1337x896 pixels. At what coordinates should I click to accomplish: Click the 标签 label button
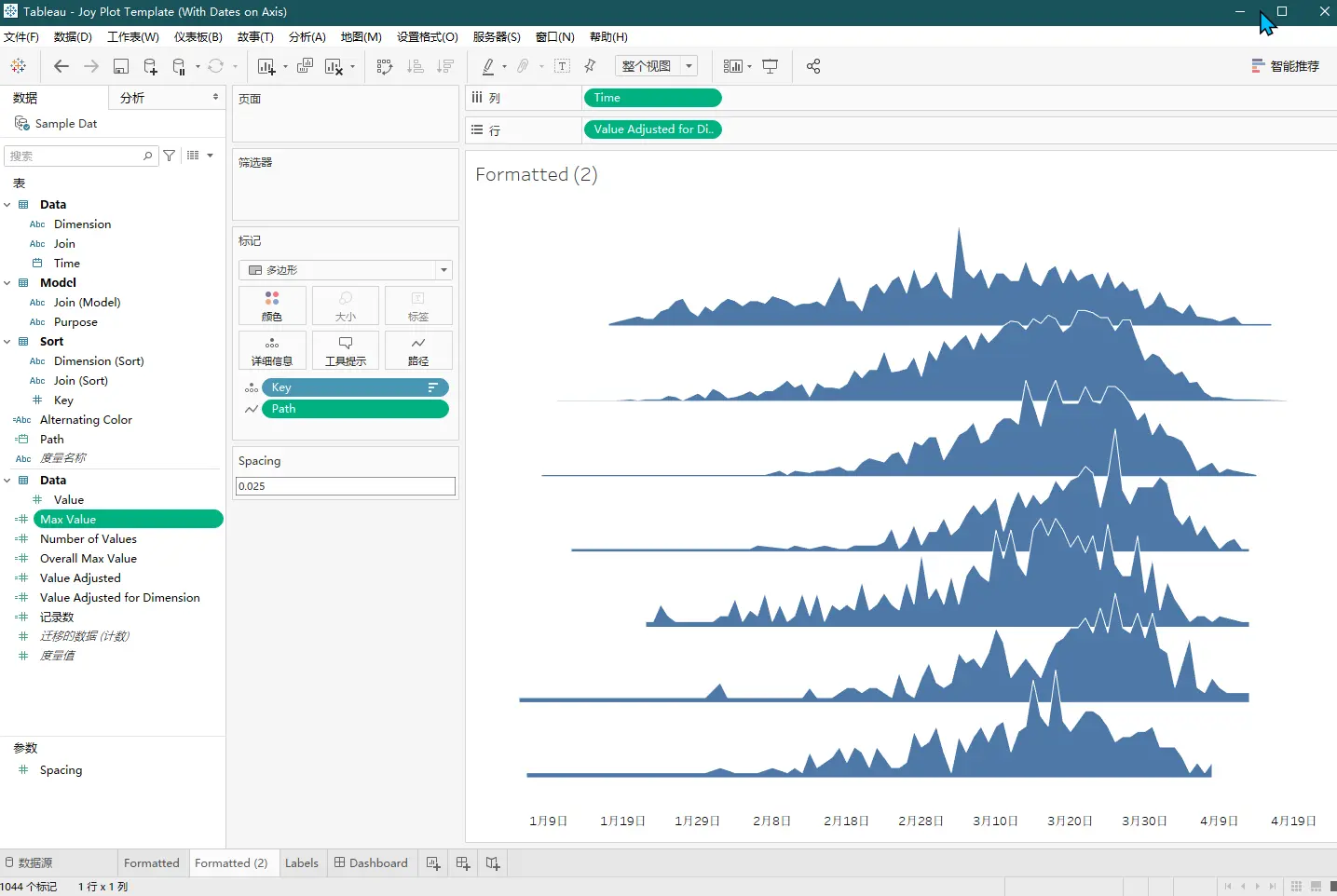click(418, 305)
